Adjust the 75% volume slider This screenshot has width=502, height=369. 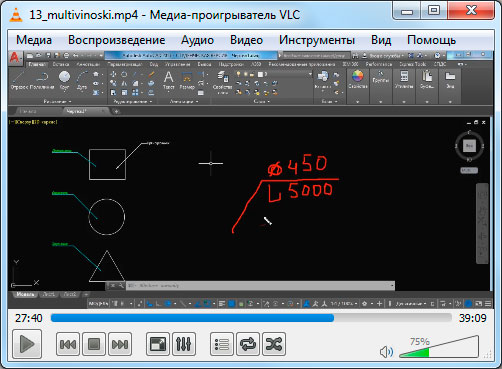[439, 347]
